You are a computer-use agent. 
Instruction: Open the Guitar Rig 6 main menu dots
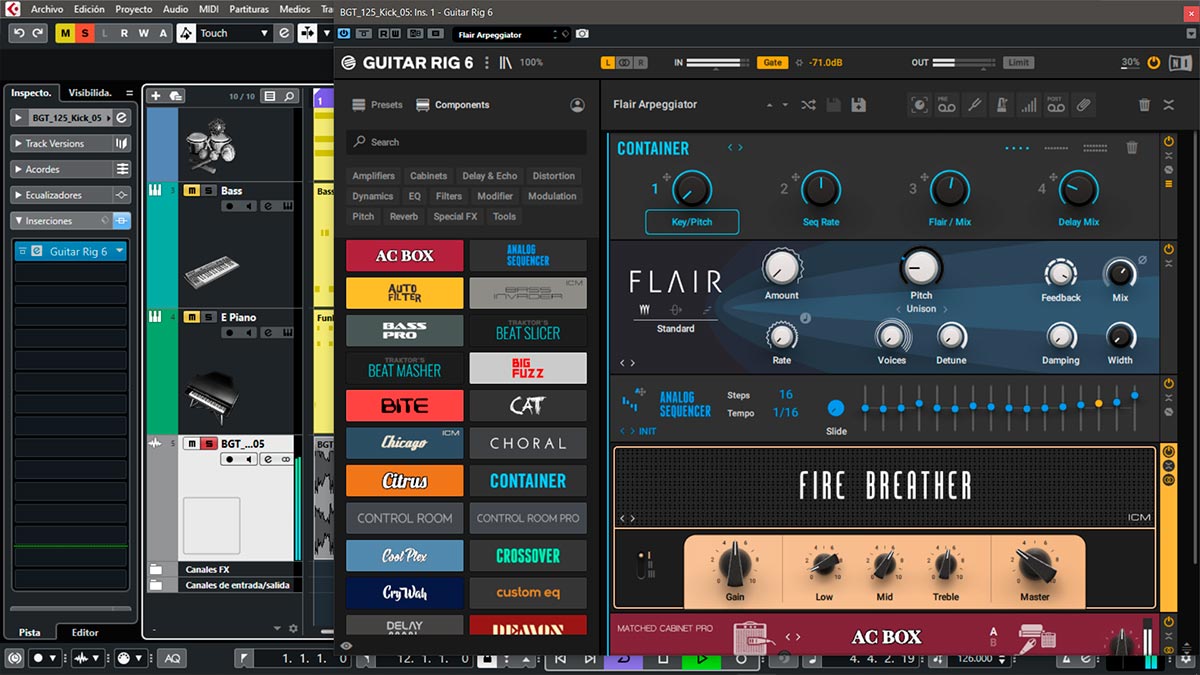tap(487, 62)
